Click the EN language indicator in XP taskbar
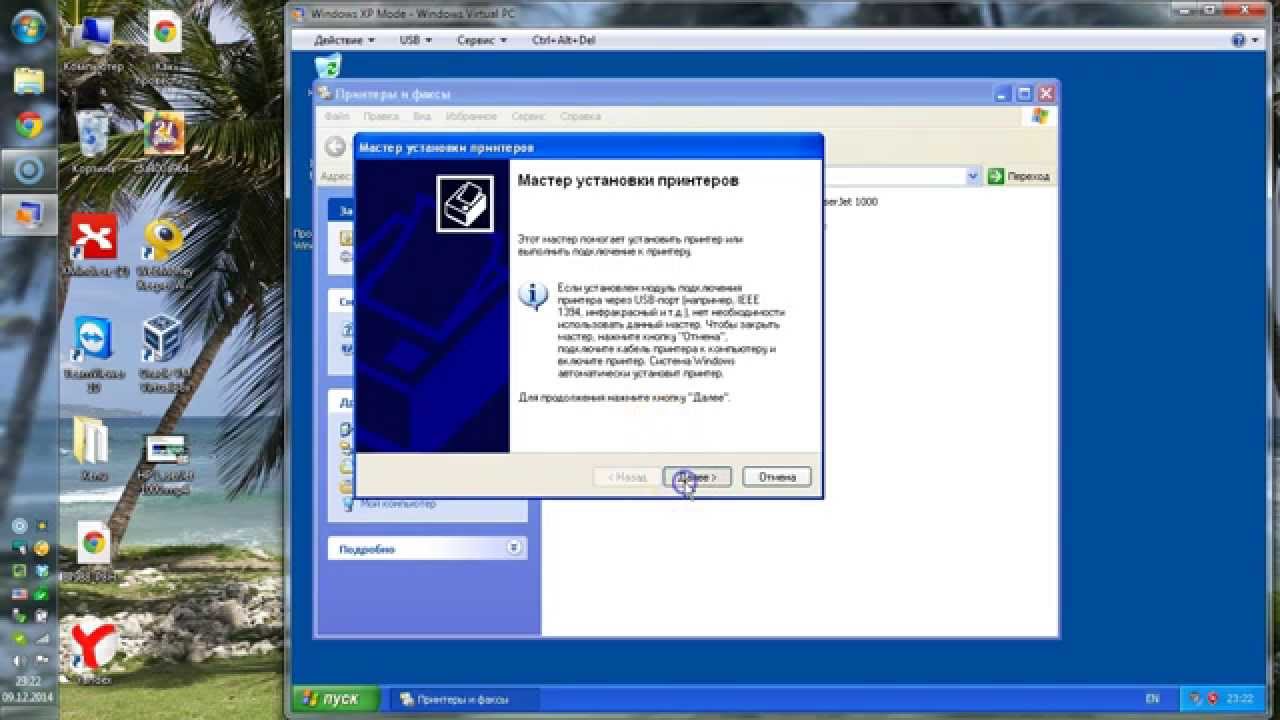The height and width of the screenshot is (720, 1280). pos(1152,699)
